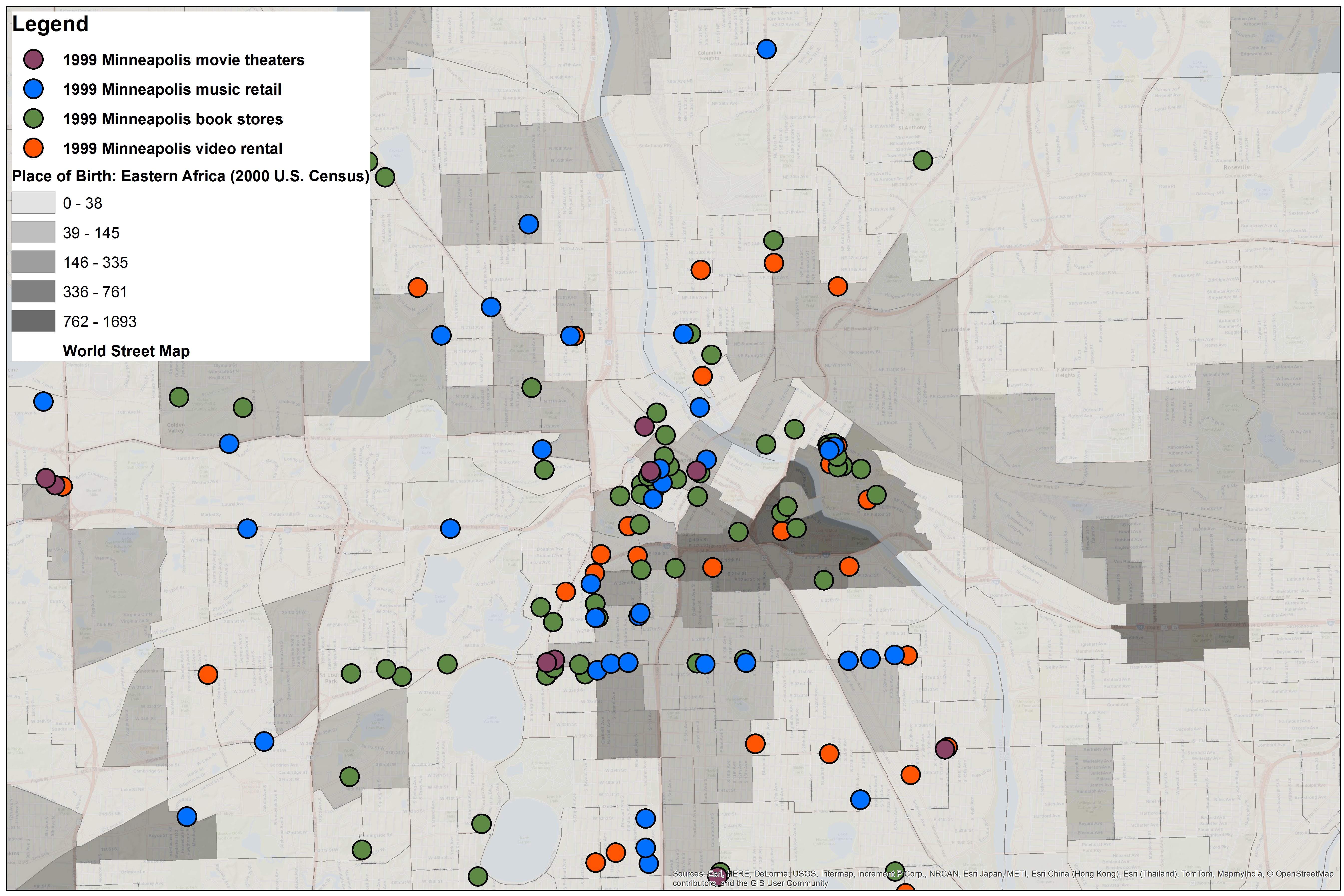Click the 'Lauderdale' map label
1344x896 pixels.
pos(955,330)
